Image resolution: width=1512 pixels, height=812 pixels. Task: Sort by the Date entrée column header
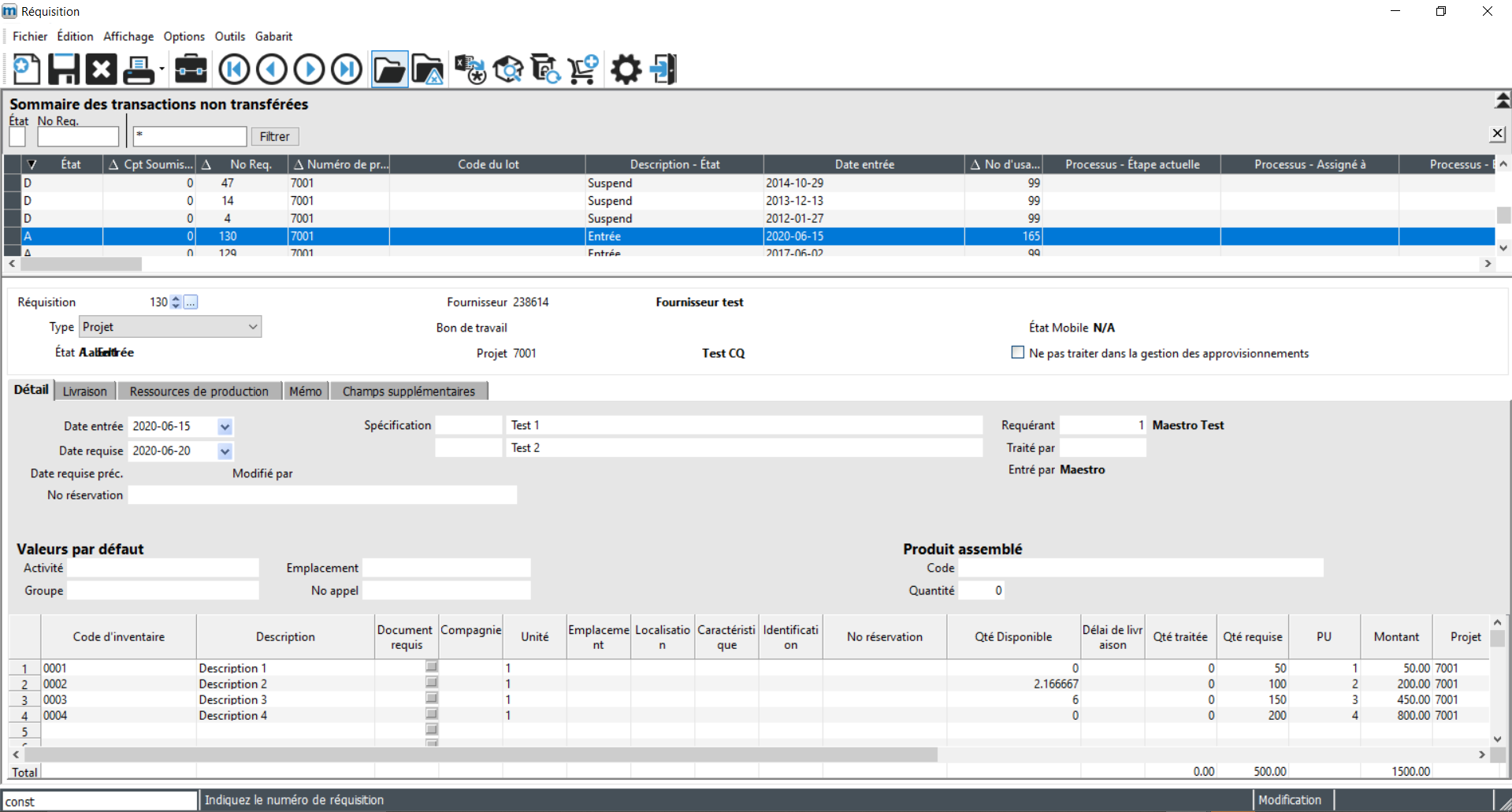(864, 164)
